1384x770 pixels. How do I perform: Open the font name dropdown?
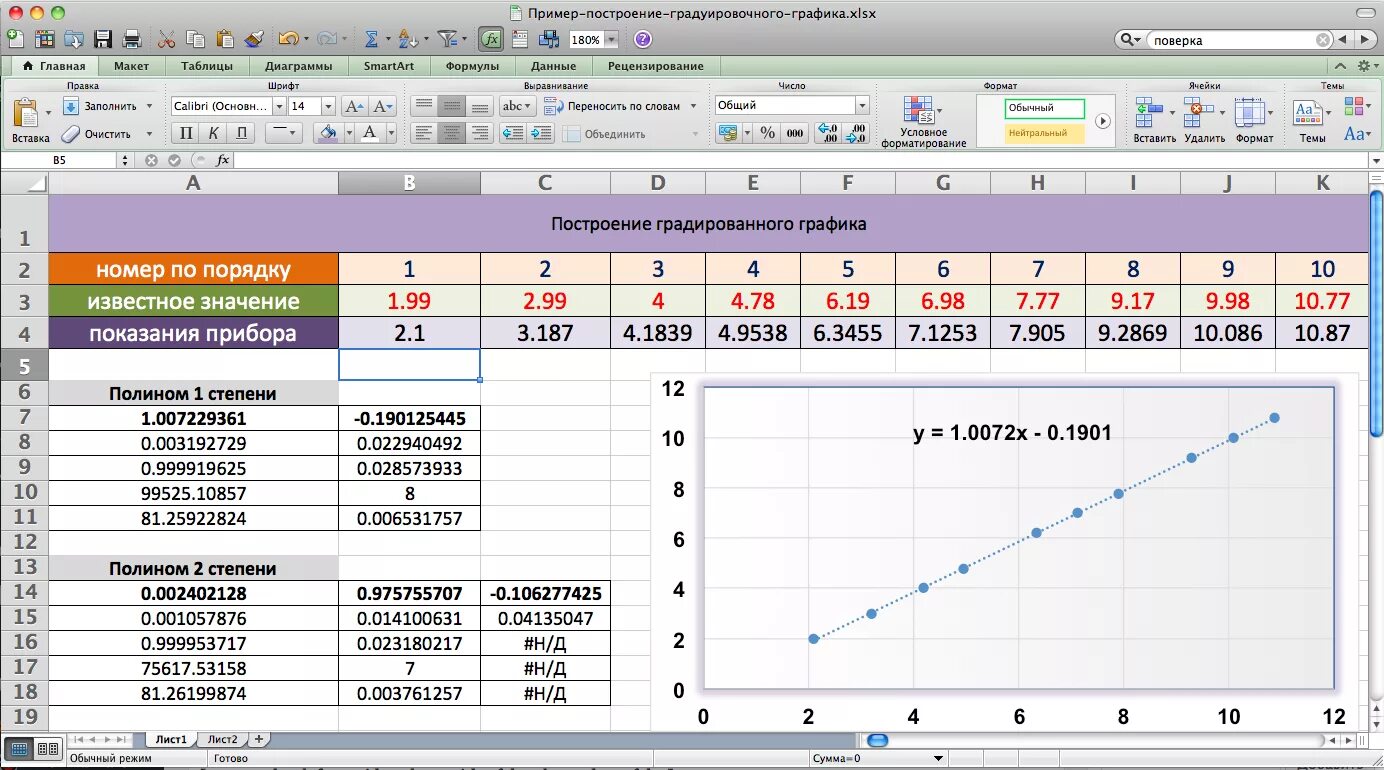click(279, 106)
